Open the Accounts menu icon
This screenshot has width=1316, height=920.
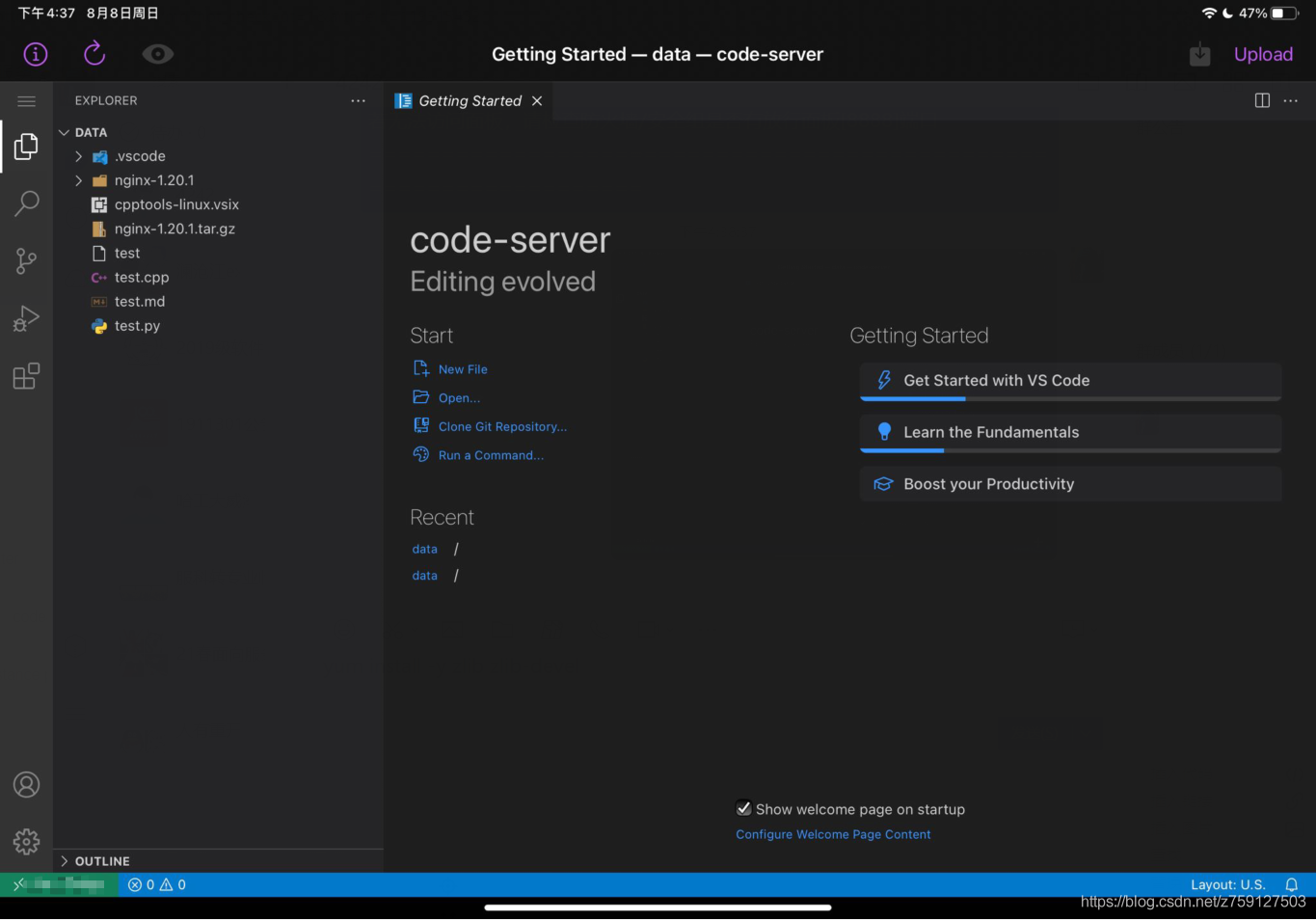click(27, 785)
